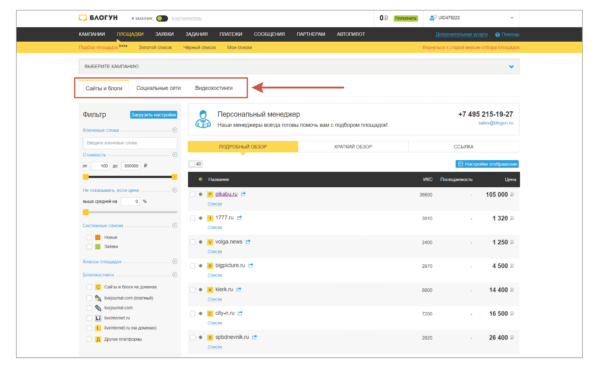This screenshot has height=374, width=600.
Task: Click the yellow platform icon before klerk.ru
Action: (x=210, y=290)
